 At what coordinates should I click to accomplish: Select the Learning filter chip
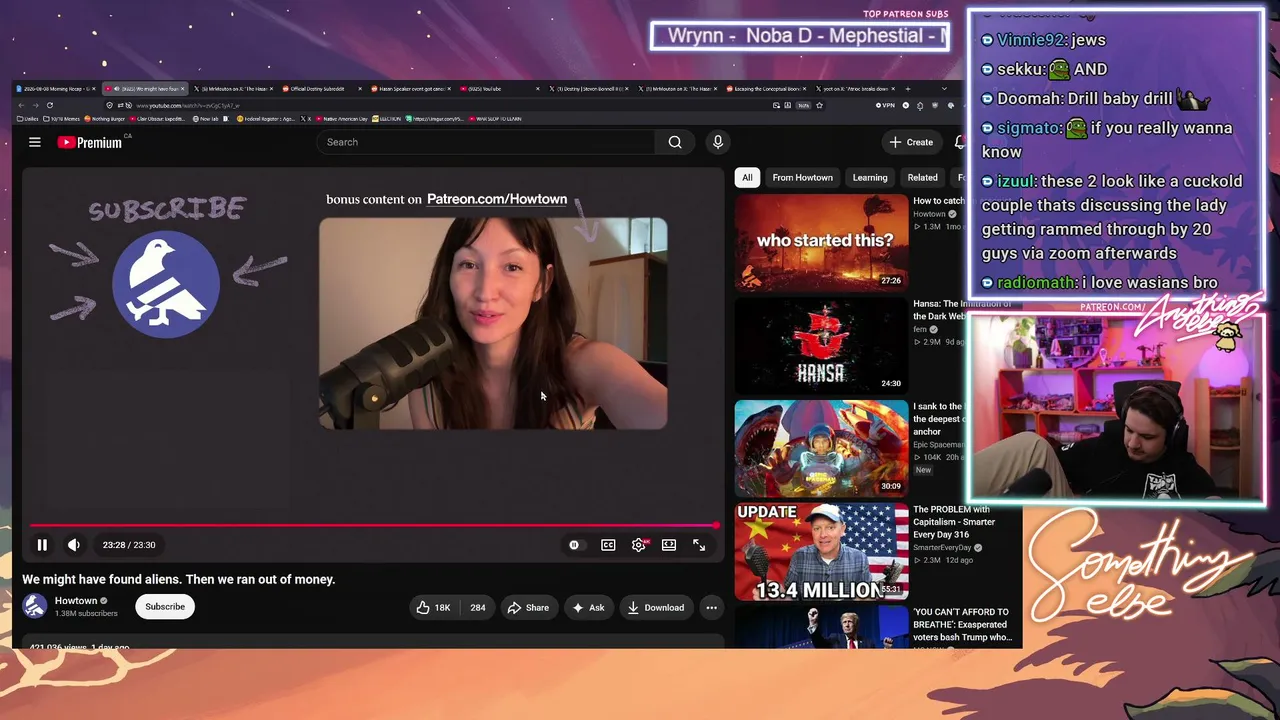point(870,178)
